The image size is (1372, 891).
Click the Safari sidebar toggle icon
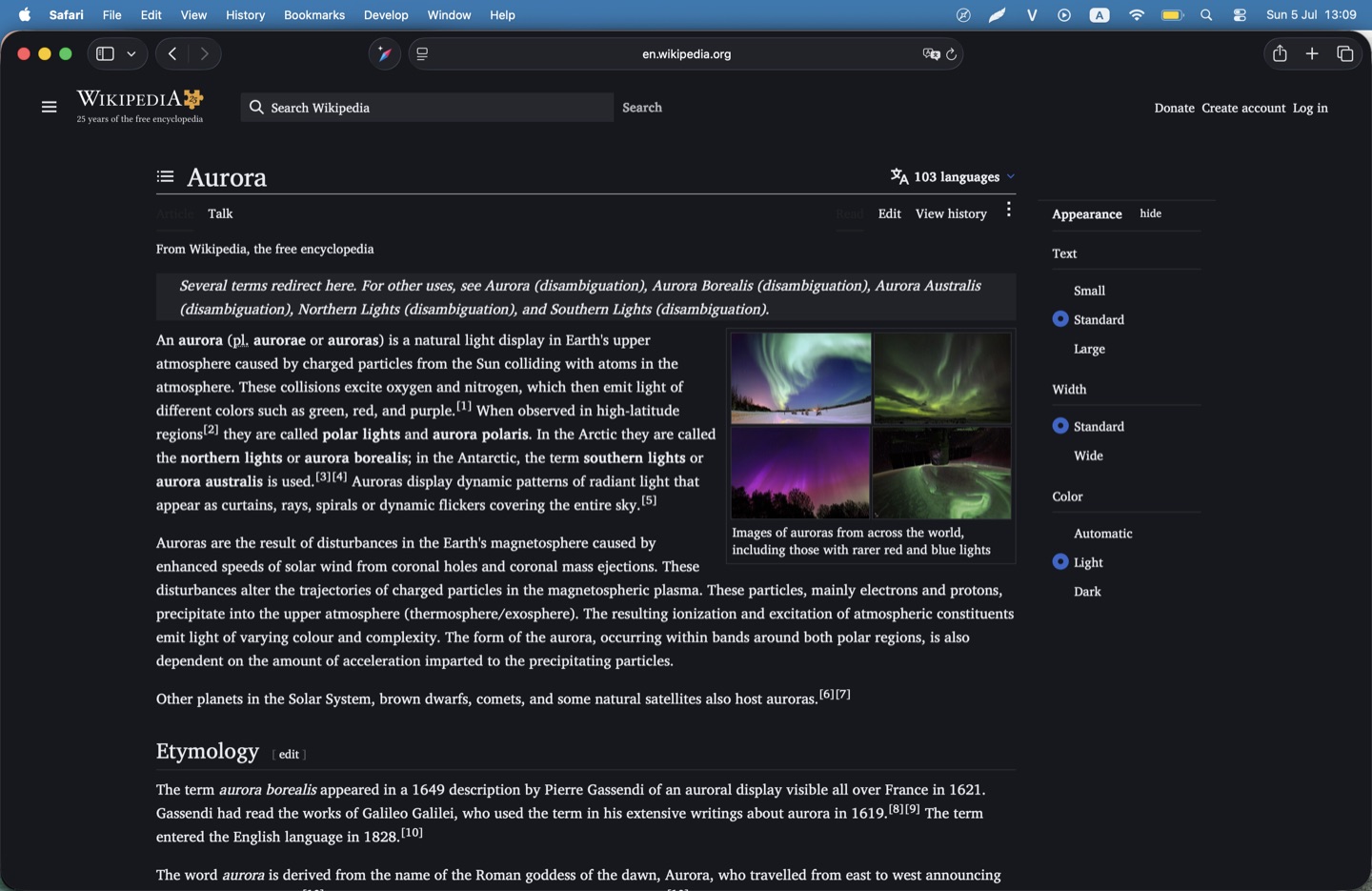pos(106,54)
